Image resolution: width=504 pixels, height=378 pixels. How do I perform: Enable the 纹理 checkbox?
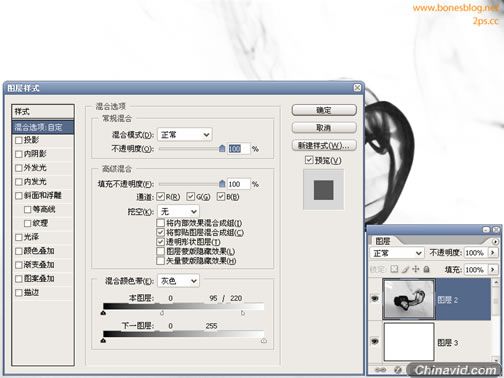click(x=27, y=223)
